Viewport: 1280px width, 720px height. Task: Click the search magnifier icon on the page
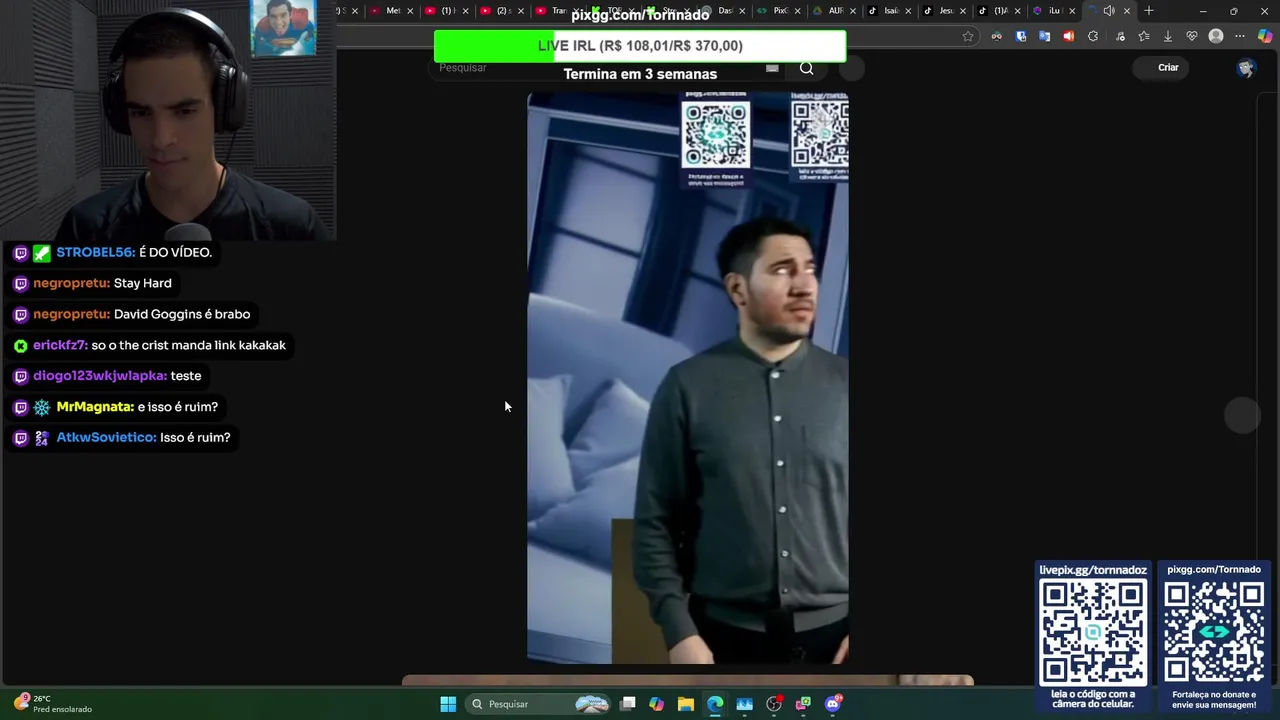tap(806, 68)
